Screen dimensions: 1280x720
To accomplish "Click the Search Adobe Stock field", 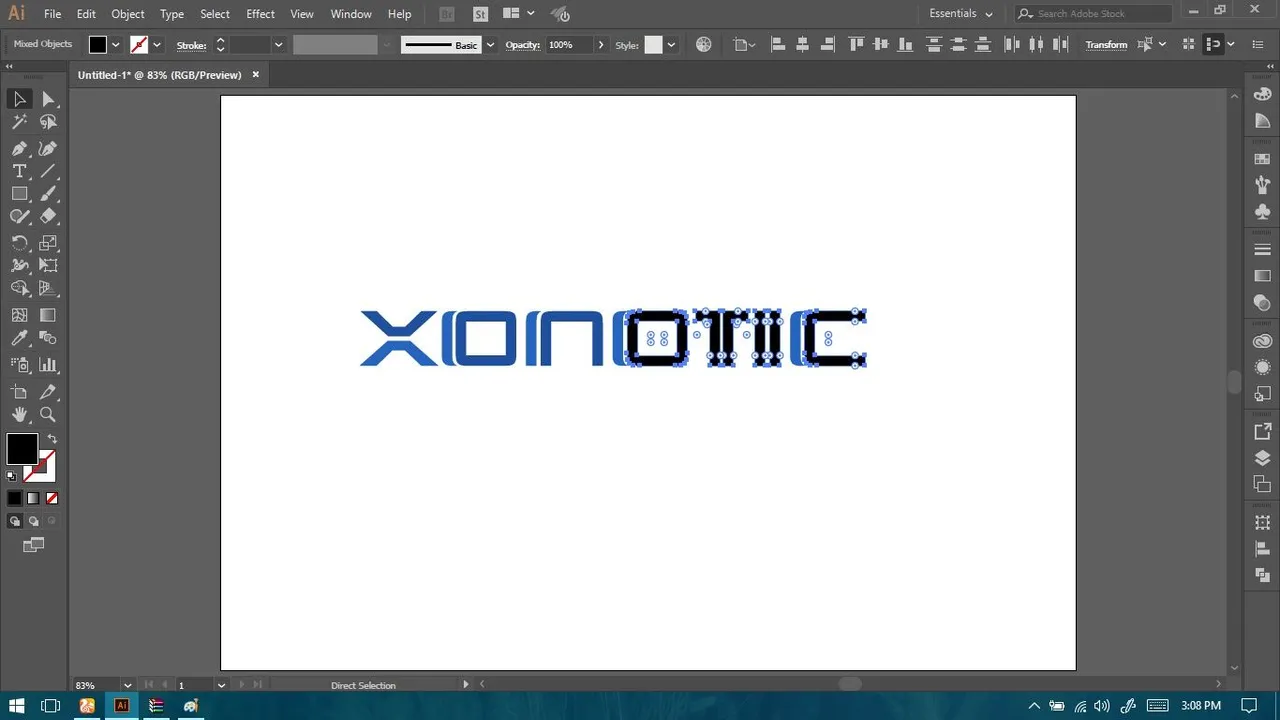I will pos(1093,14).
